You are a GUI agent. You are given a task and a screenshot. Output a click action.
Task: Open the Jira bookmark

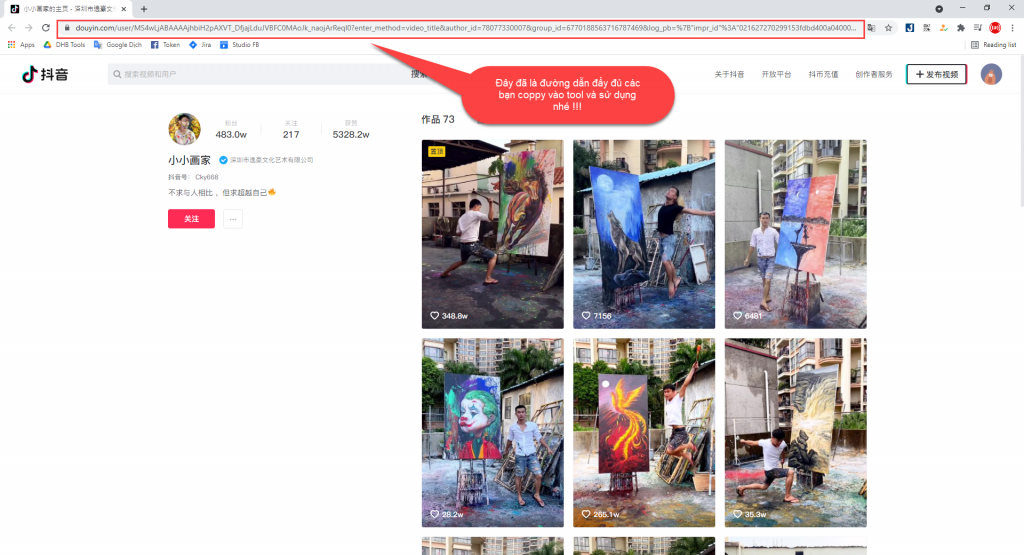pyautogui.click(x=200, y=44)
